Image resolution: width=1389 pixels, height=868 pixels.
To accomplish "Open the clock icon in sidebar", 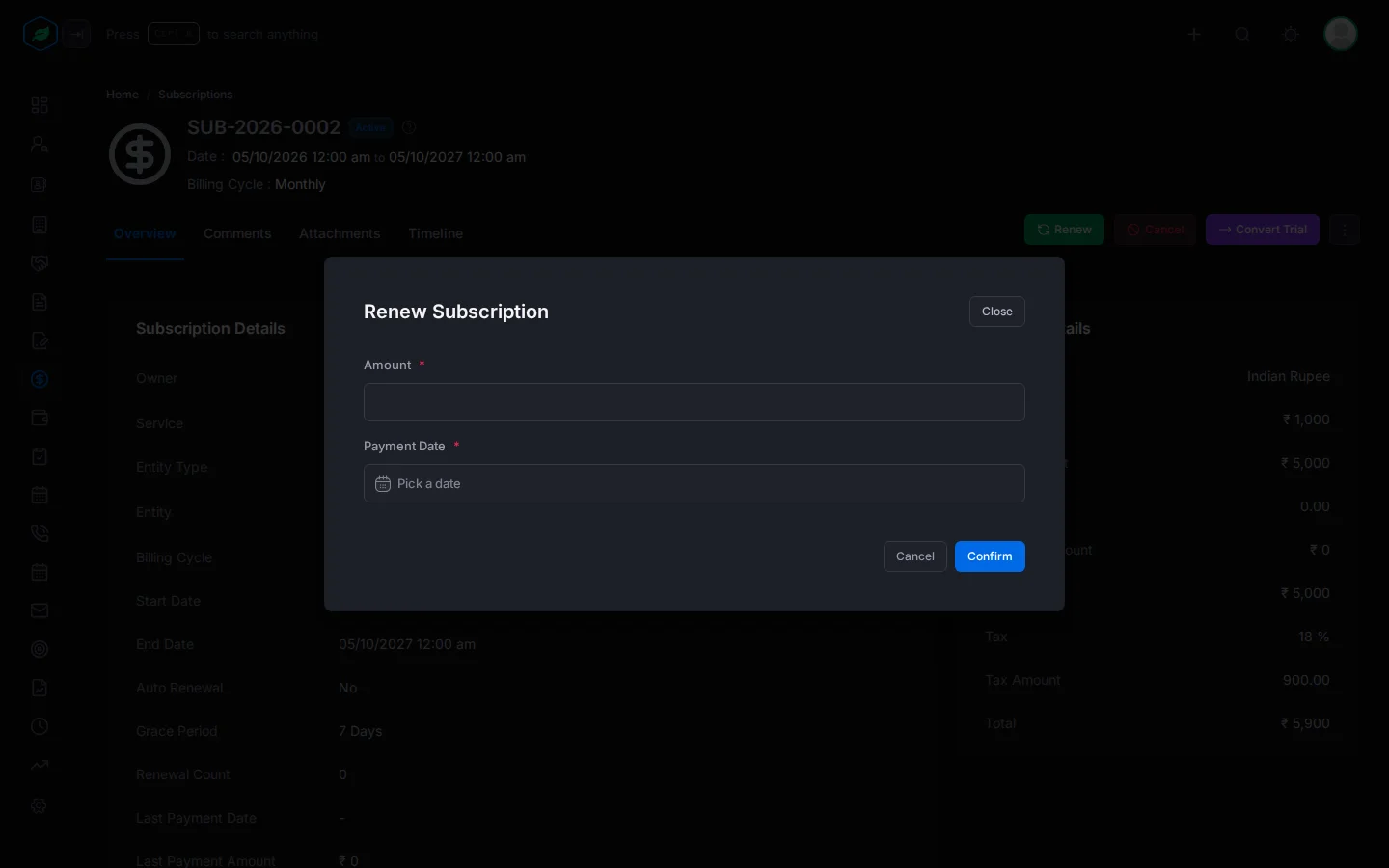I will [x=40, y=726].
